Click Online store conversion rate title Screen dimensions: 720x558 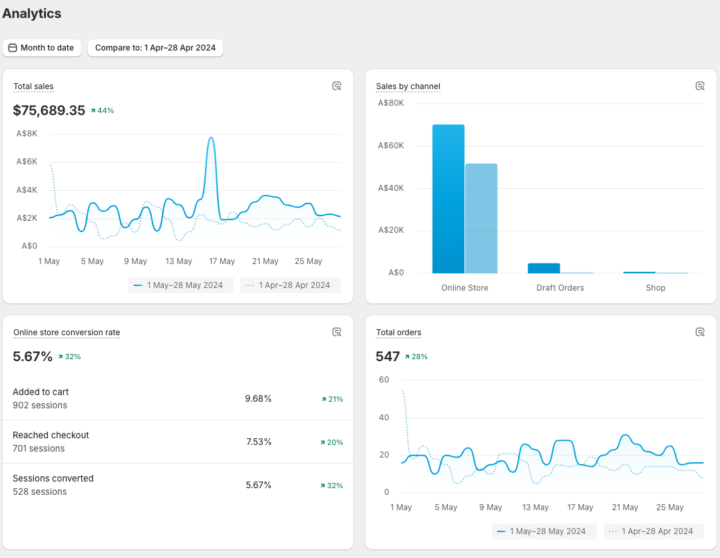(67, 333)
